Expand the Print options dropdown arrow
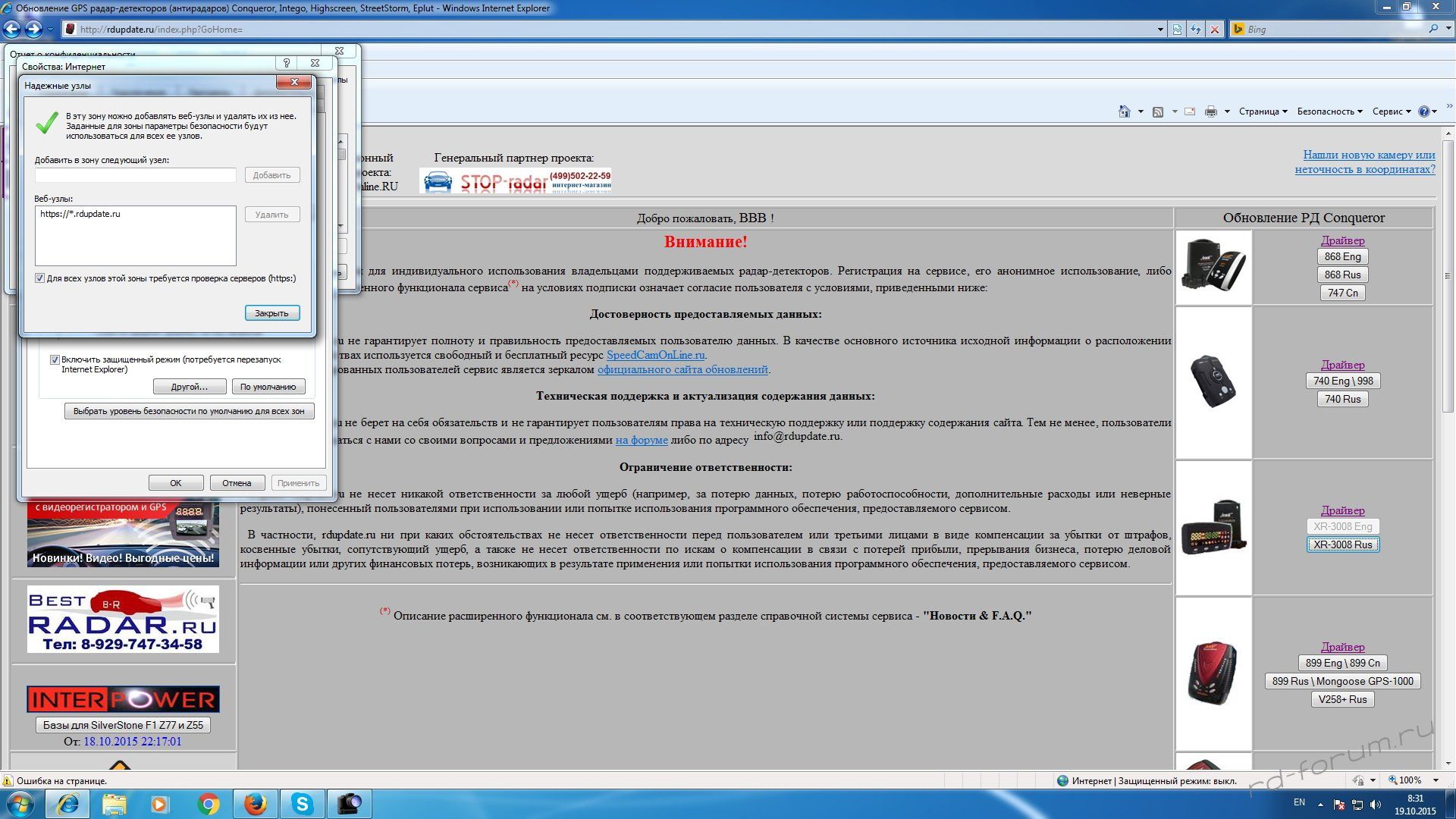Screen dimensions: 1456x819 (1226, 111)
